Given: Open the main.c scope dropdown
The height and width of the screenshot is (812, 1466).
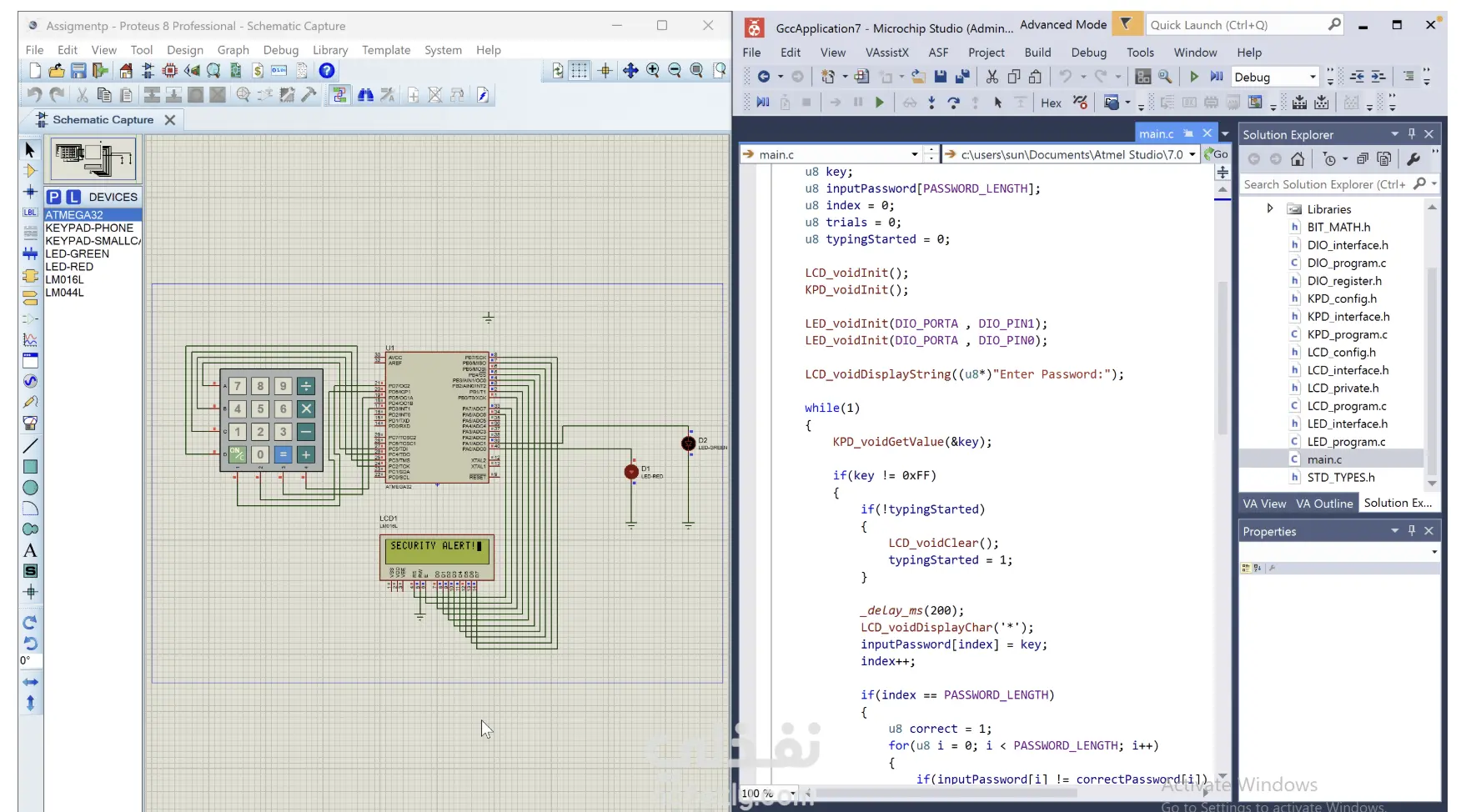Looking at the screenshot, I should coord(915,154).
